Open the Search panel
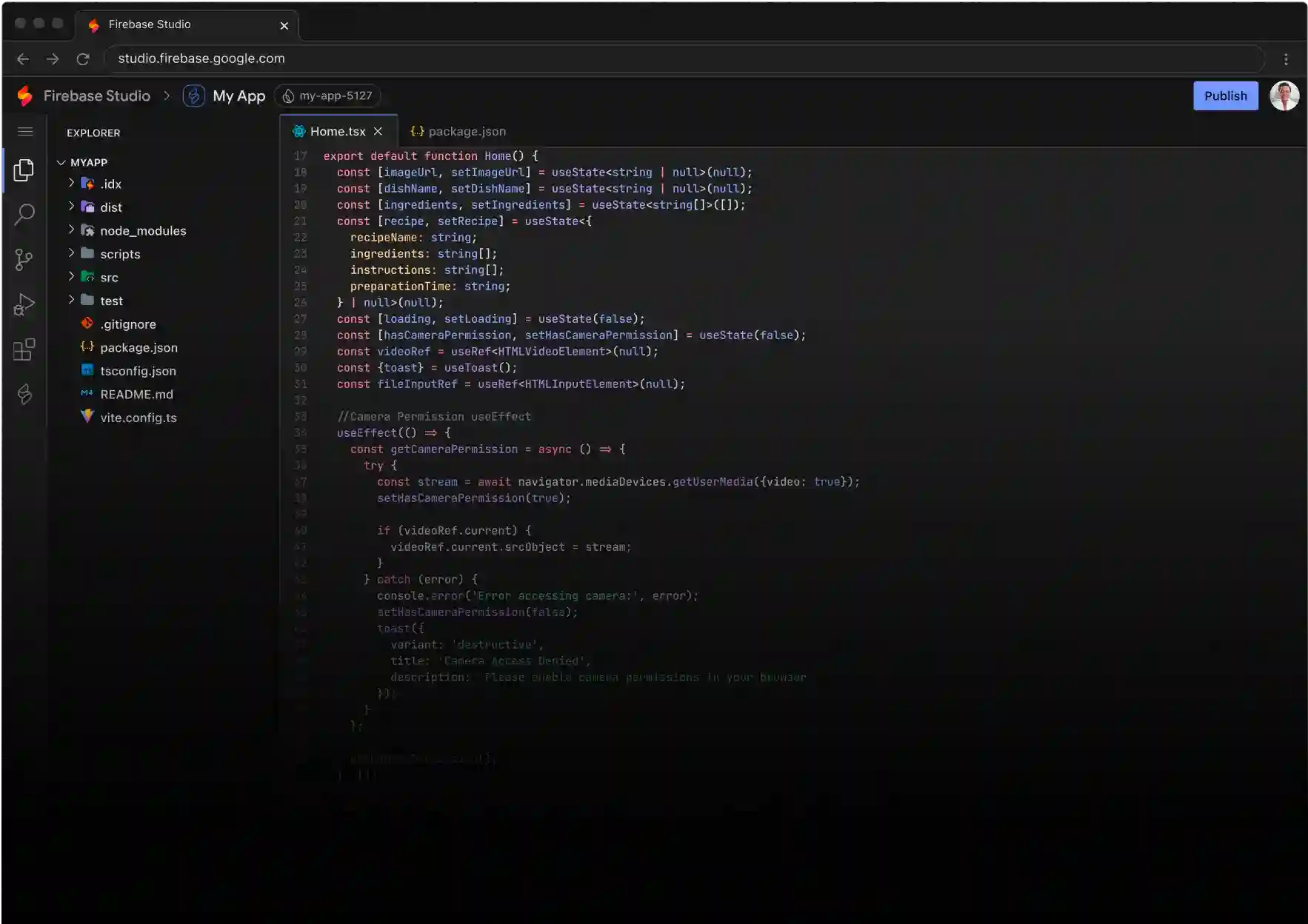Screen dimensions: 1308x924 click(x=24, y=215)
